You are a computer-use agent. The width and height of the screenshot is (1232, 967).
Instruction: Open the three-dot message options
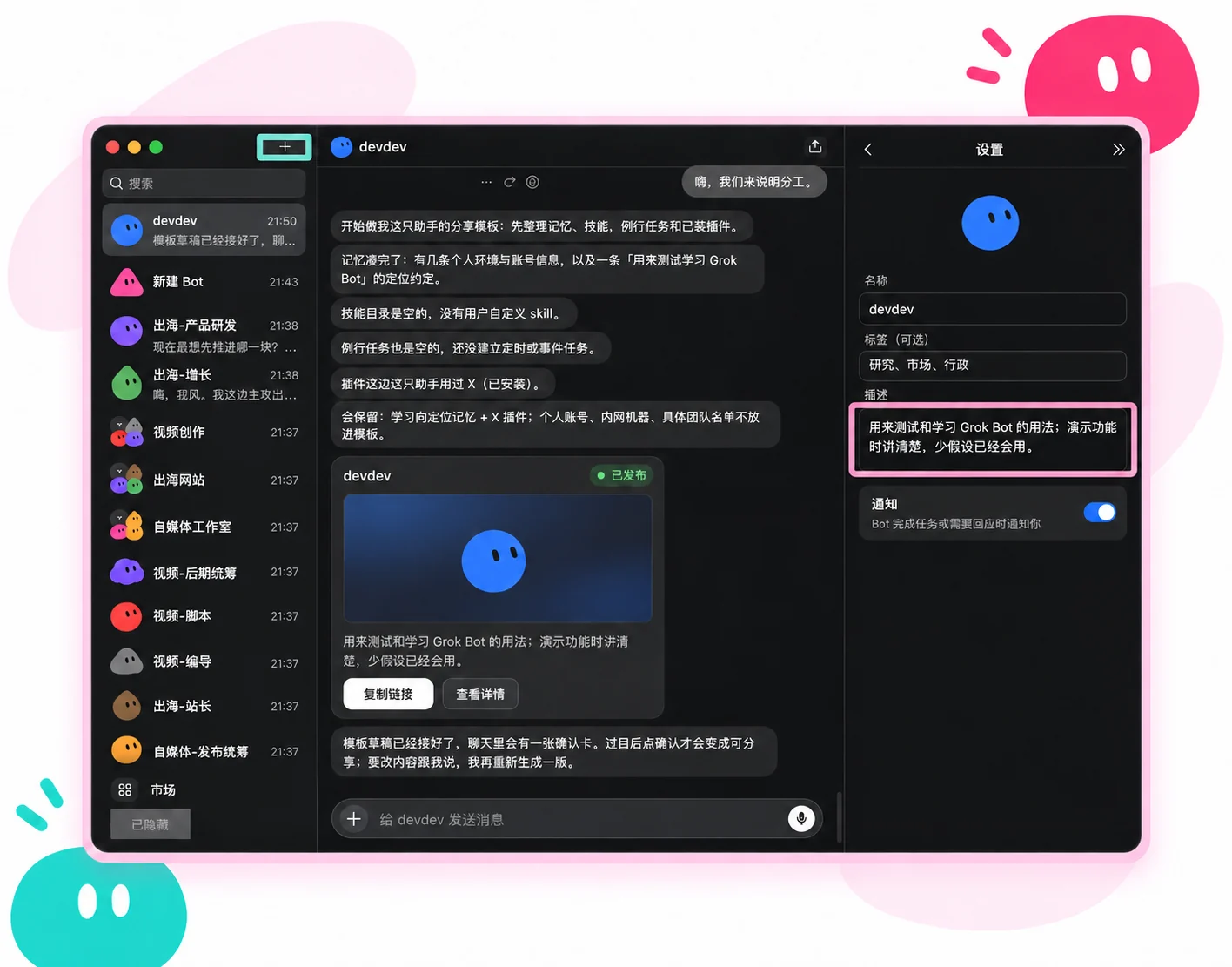tap(486, 182)
